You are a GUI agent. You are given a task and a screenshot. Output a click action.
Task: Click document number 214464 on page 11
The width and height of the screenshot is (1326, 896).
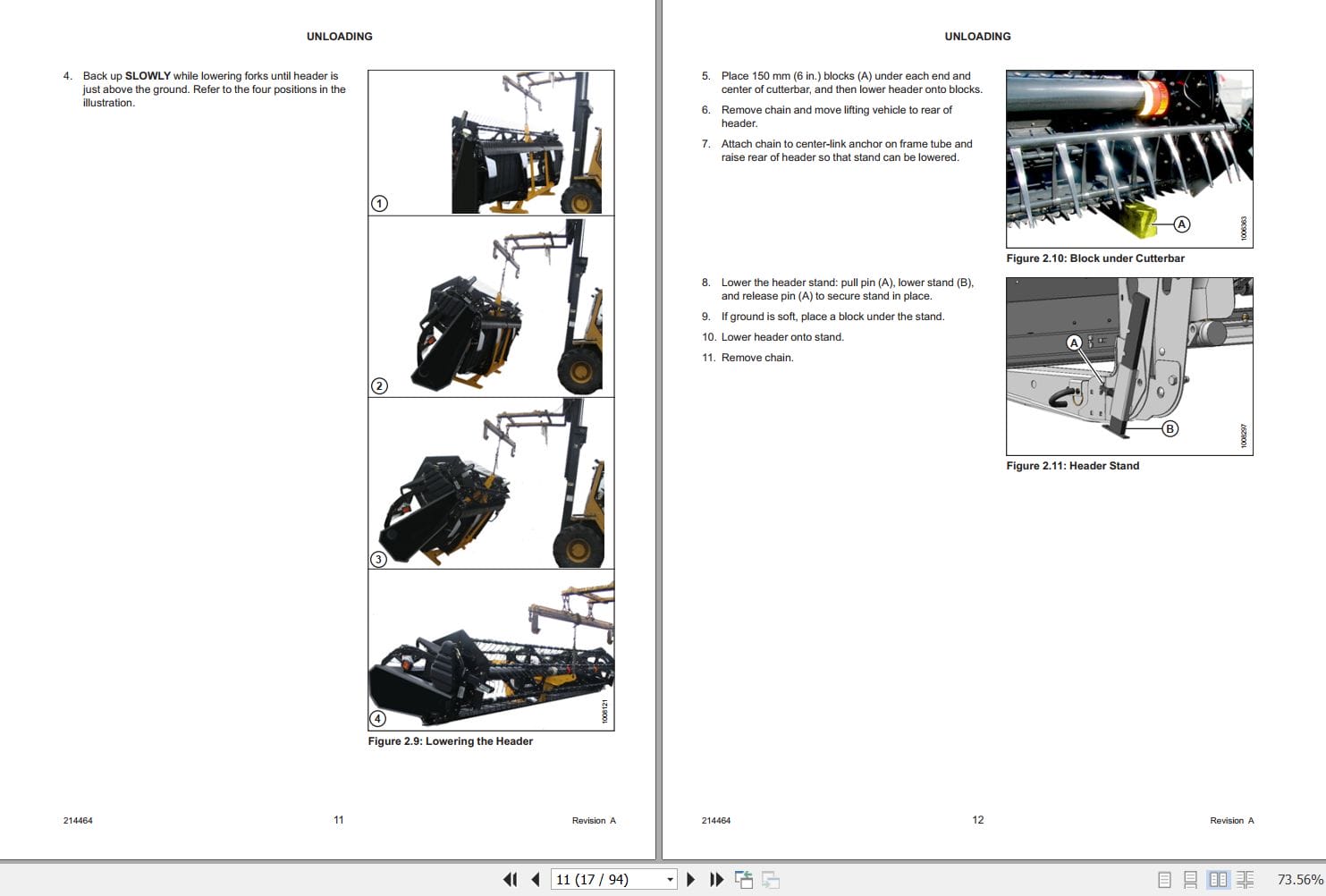click(78, 821)
